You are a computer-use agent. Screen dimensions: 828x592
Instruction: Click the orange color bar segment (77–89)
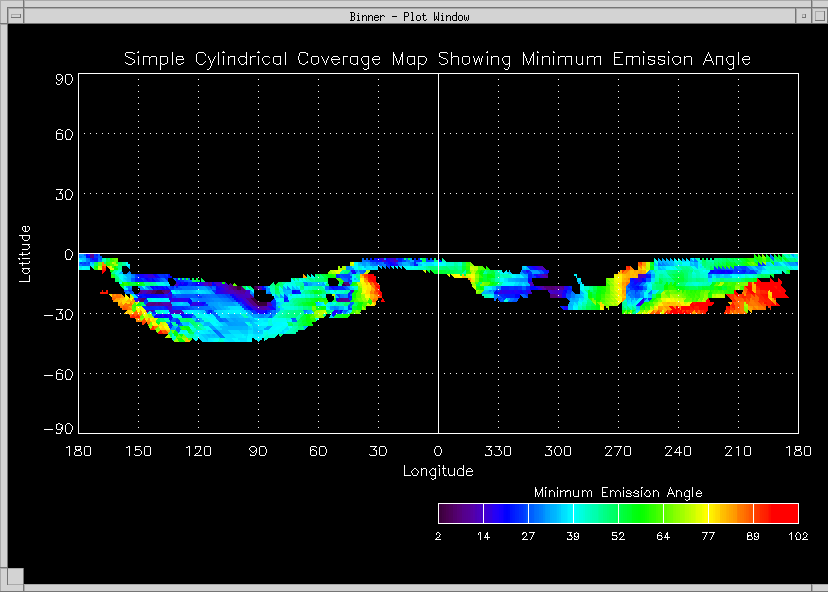coord(730,514)
